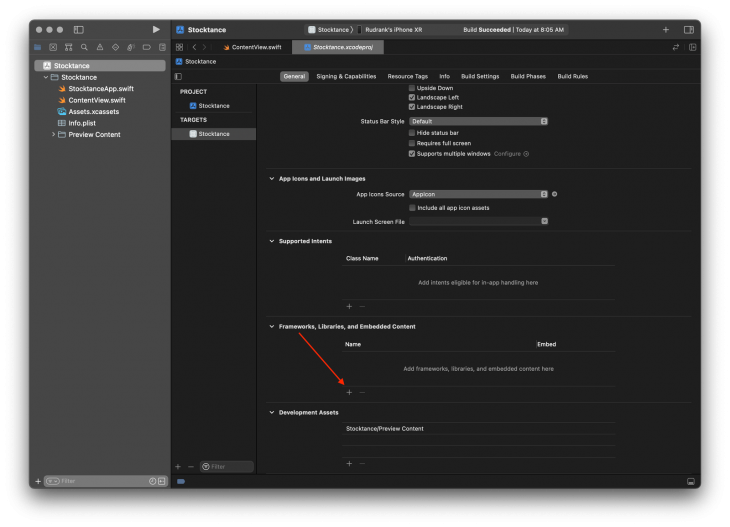This screenshot has height=527, width=730.
Task: Click the Run (play) button in toolbar
Action: click(155, 30)
